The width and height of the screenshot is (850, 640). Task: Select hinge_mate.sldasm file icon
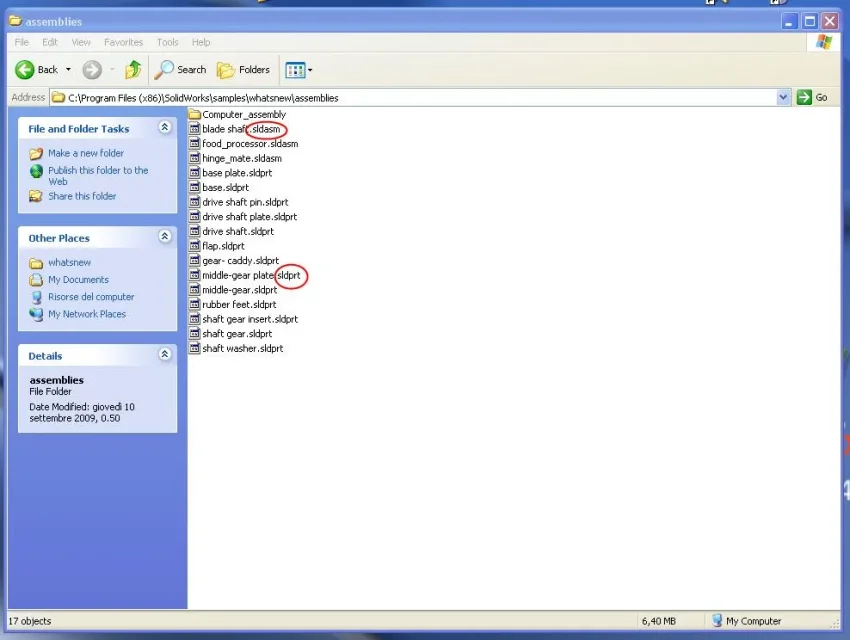click(195, 158)
